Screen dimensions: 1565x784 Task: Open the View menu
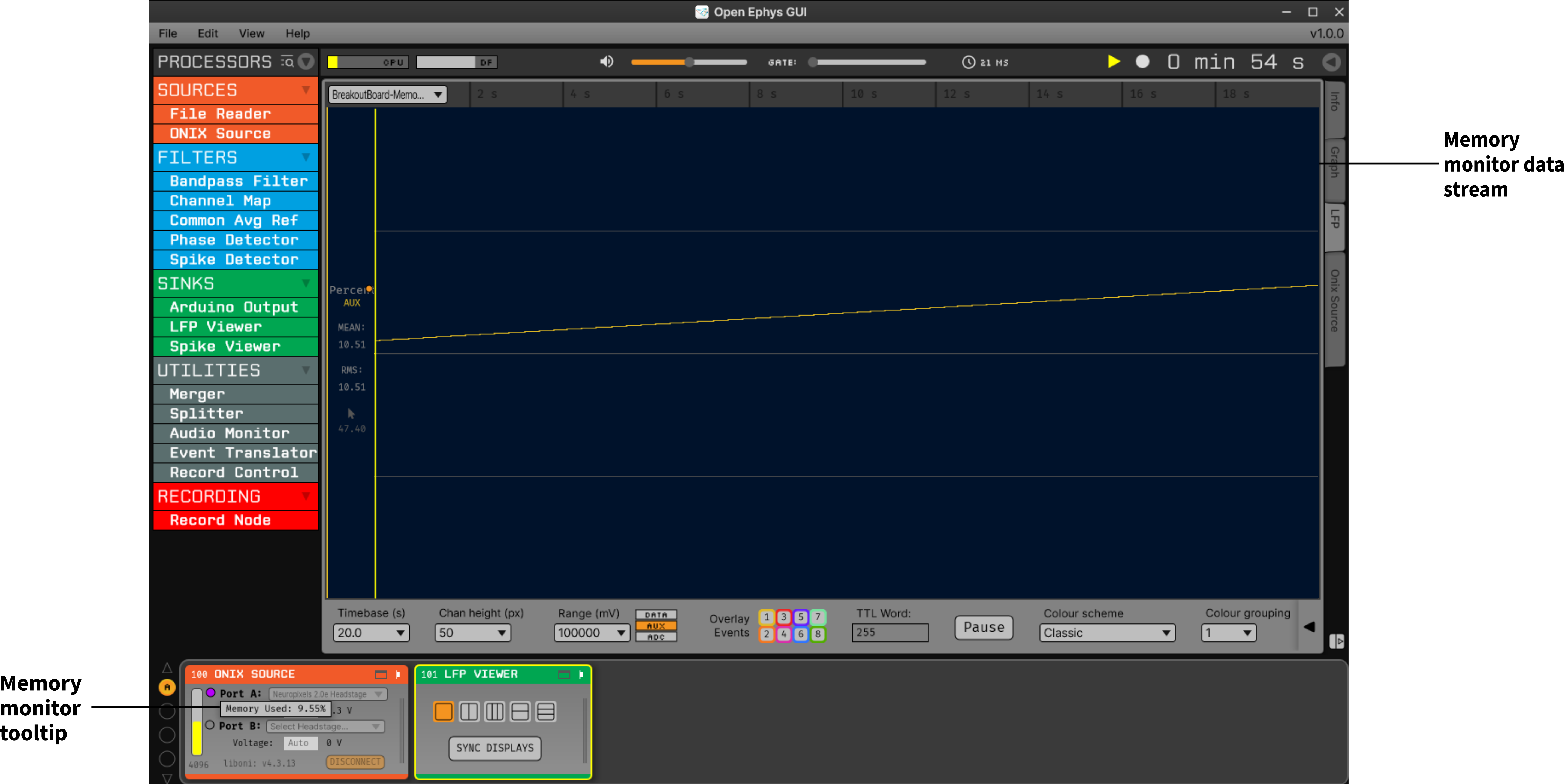(252, 34)
